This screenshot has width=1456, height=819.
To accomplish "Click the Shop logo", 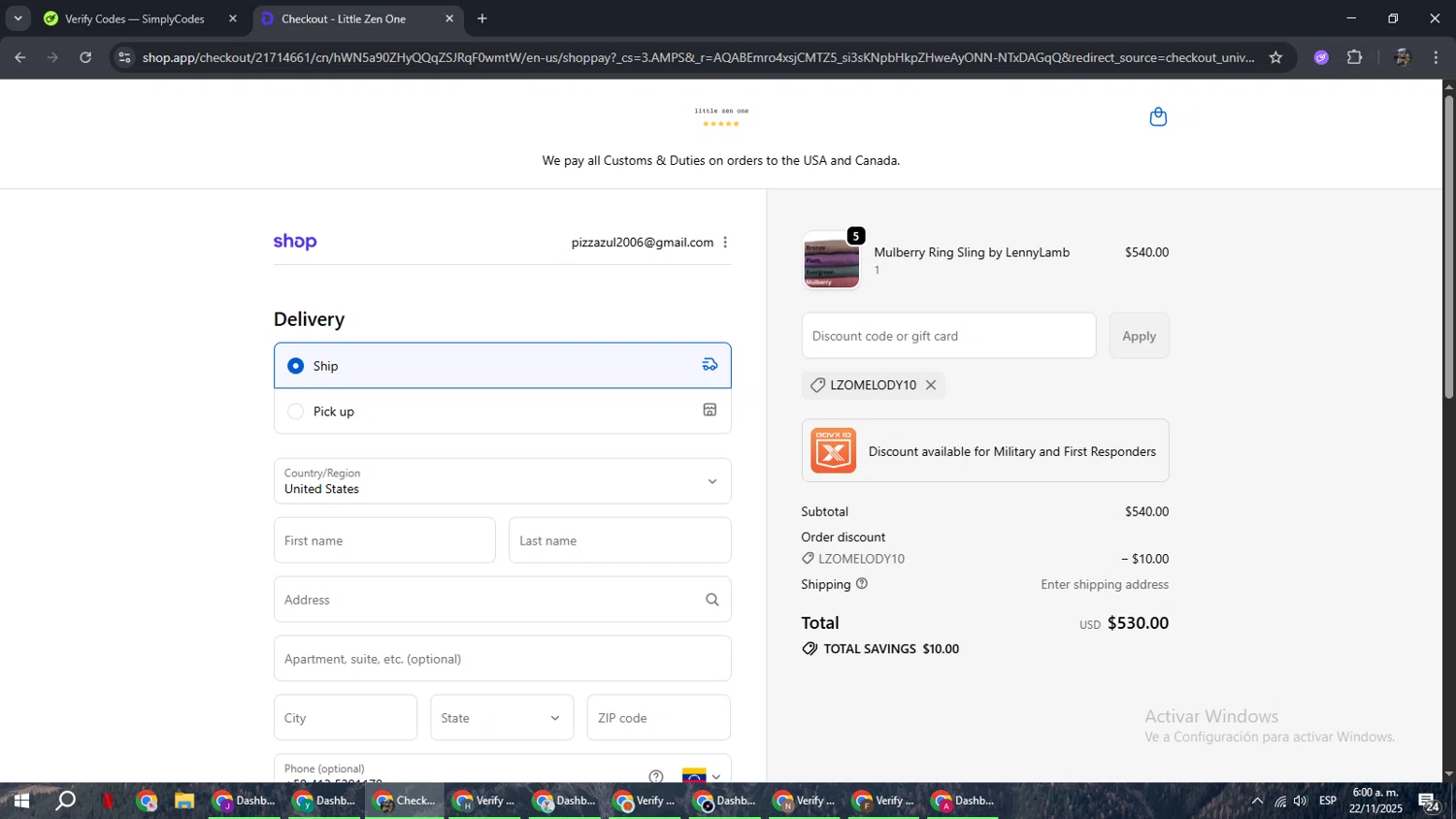I will tap(295, 242).
